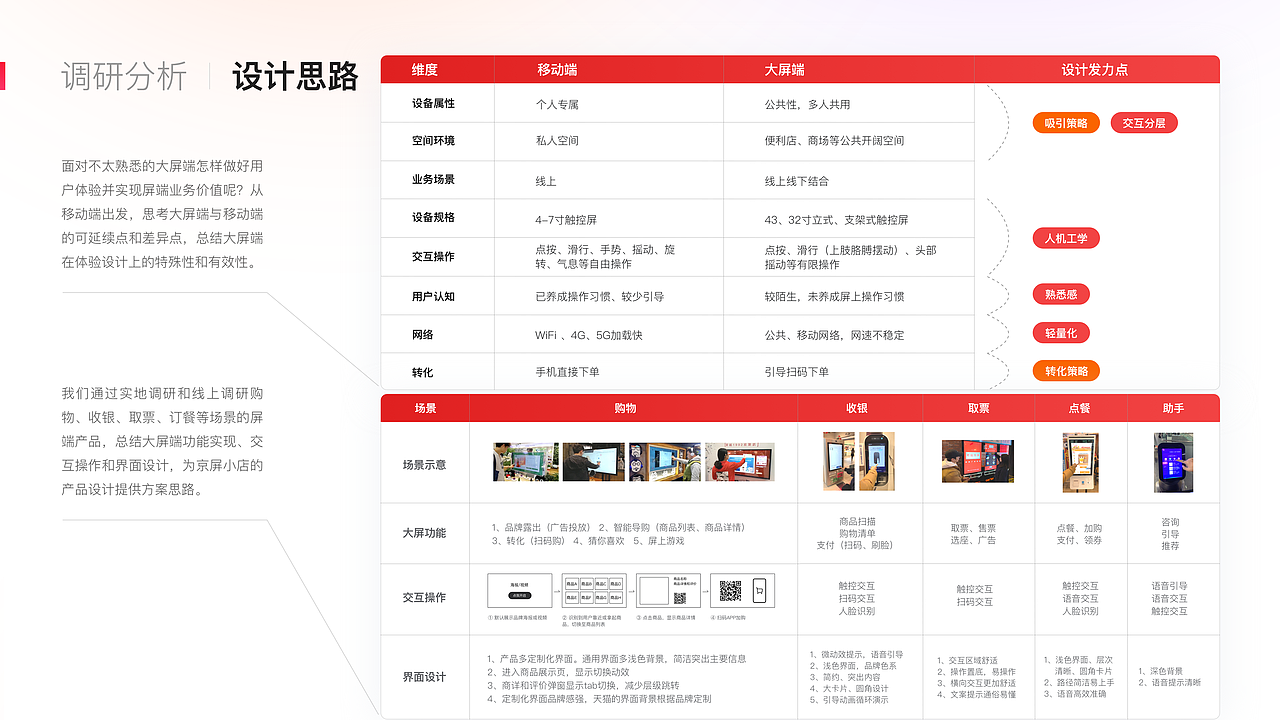Select the 用户认知 row label
Screen dimensions: 1280x720
click(433, 297)
